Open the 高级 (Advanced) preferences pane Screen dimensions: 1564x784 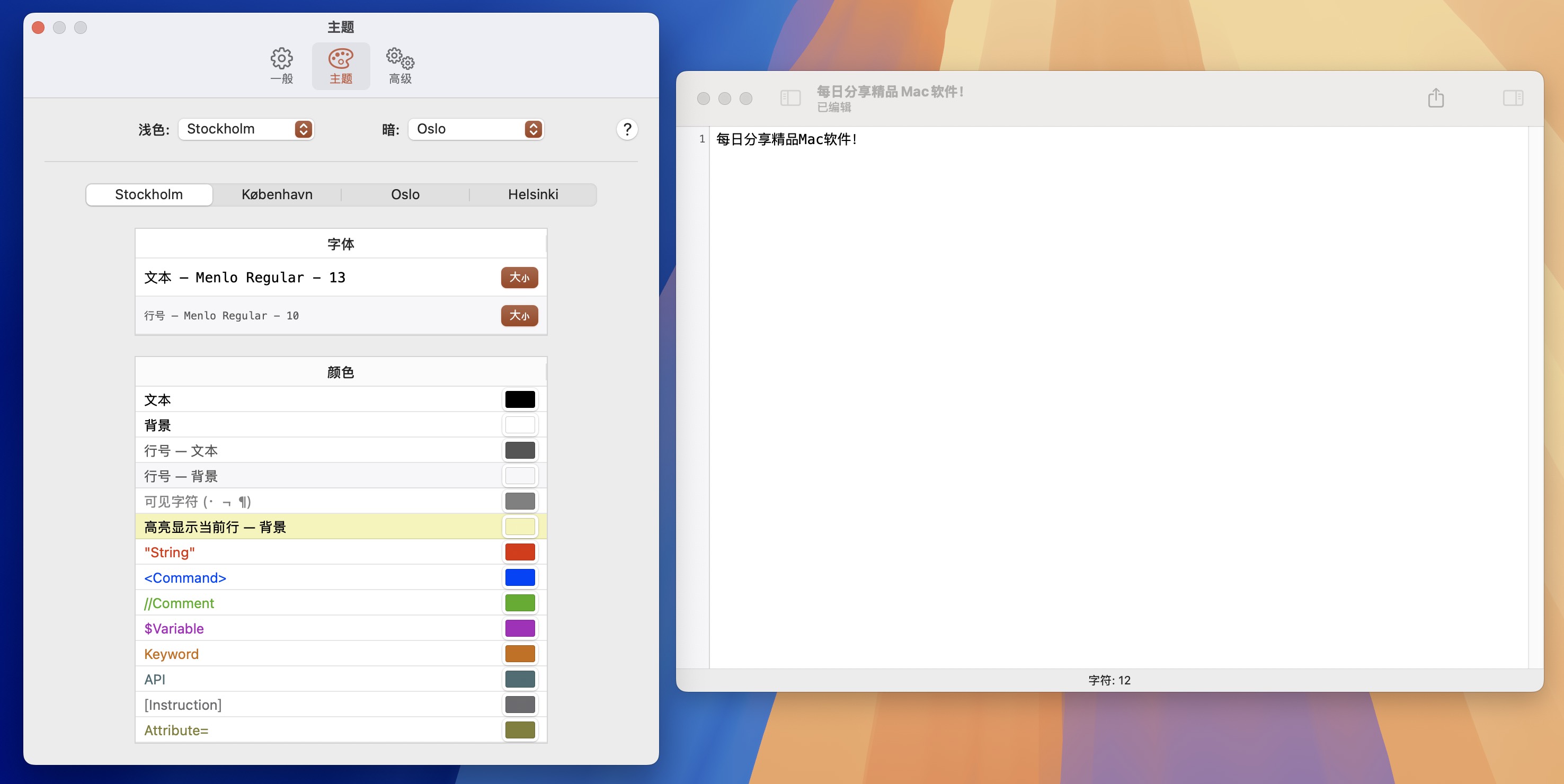tap(399, 65)
